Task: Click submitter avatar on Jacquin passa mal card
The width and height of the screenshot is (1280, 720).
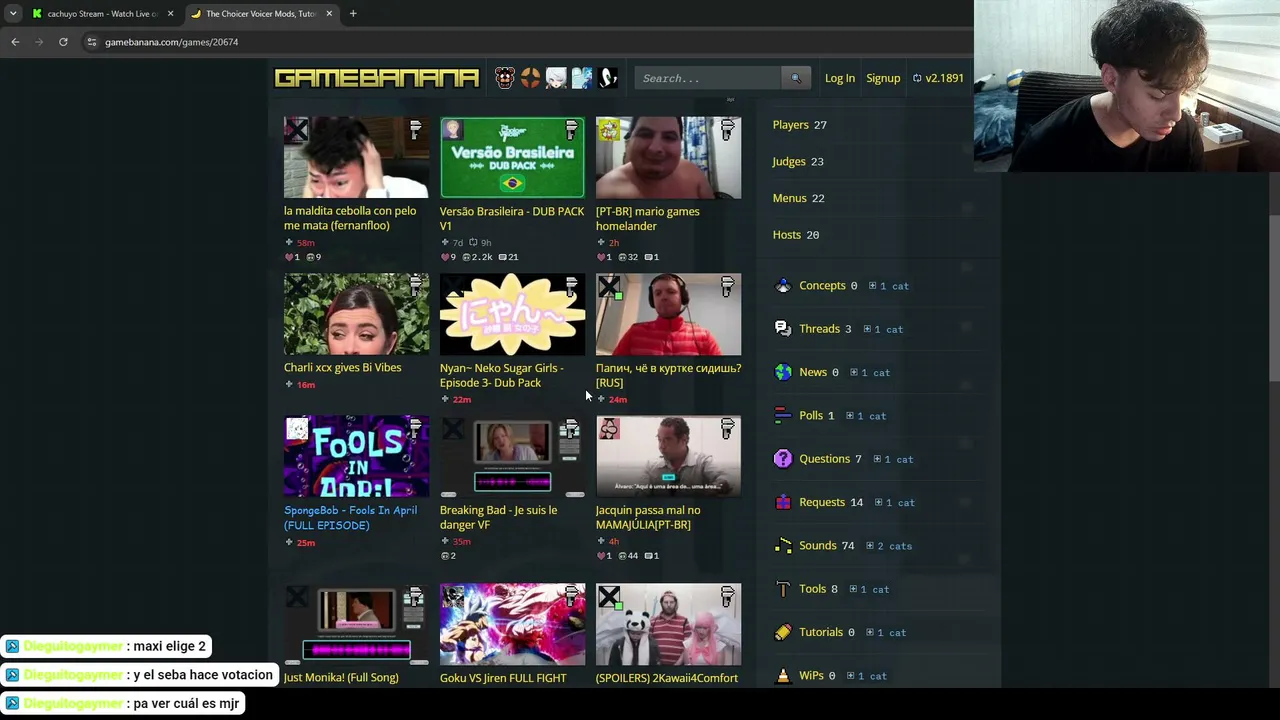Action: click(x=609, y=429)
